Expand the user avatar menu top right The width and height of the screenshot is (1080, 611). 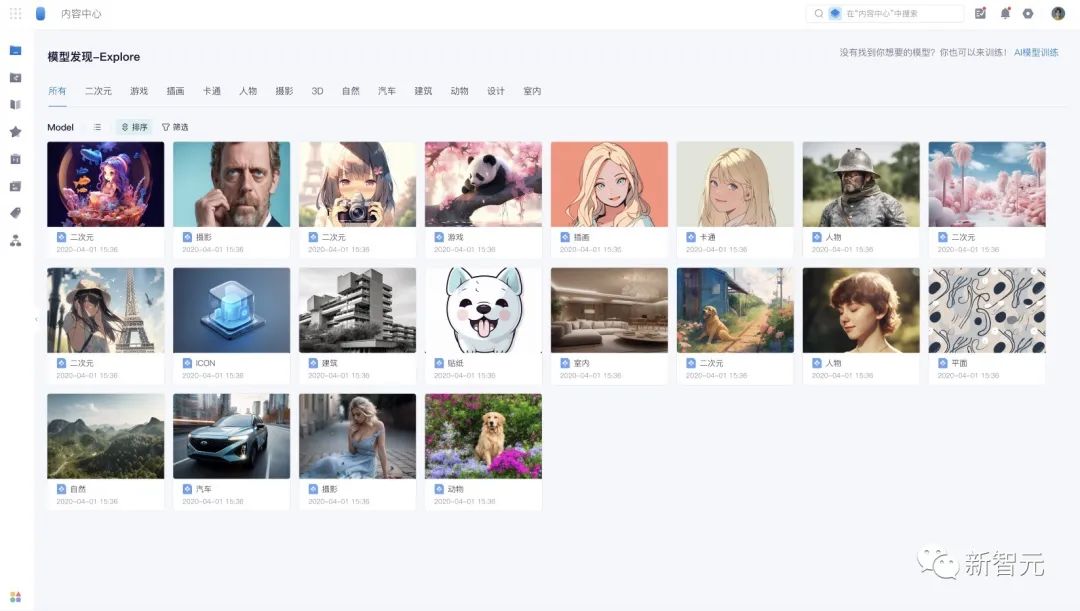[x=1058, y=13]
